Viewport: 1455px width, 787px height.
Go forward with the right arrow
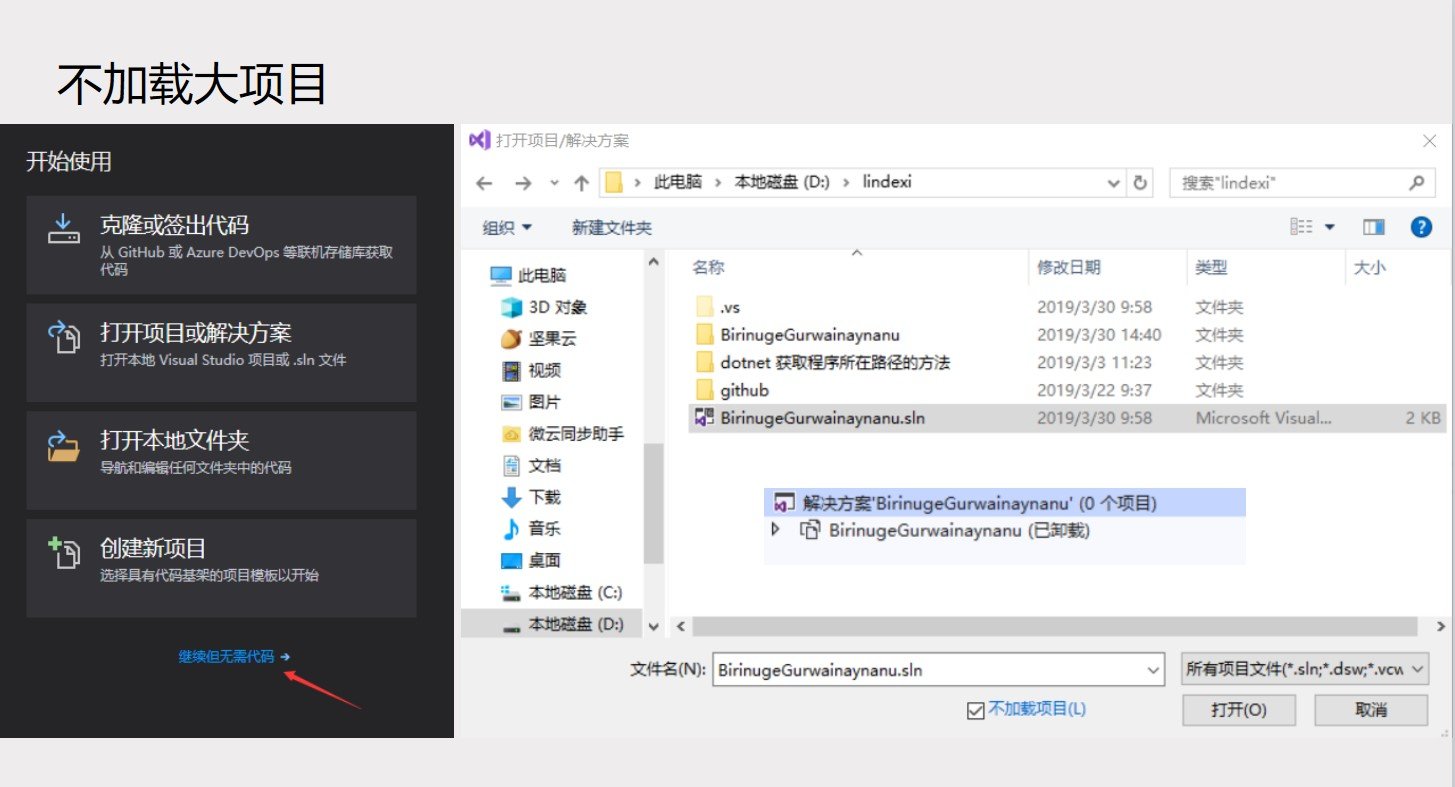point(522,183)
